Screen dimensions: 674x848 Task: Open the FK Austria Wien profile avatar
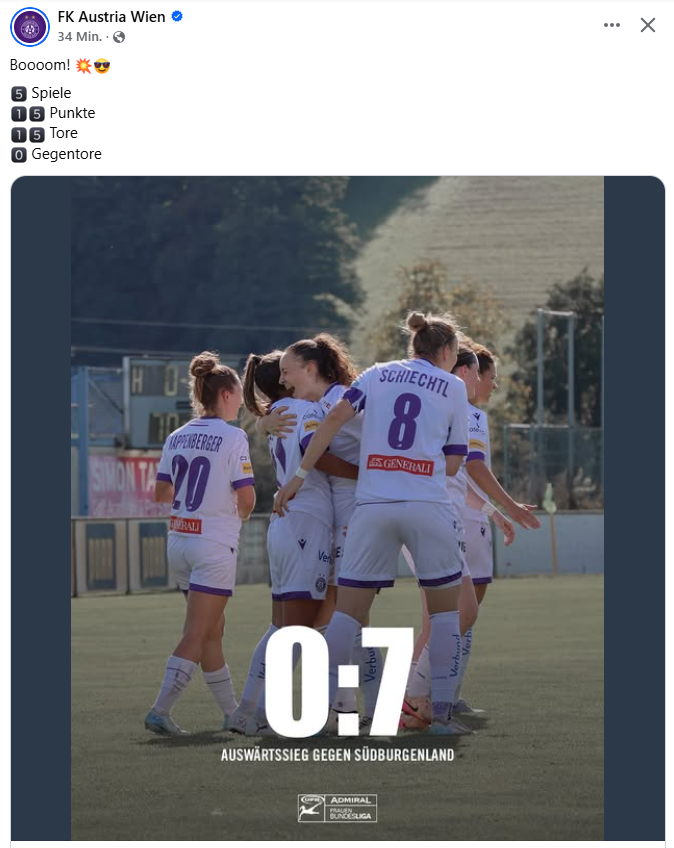pos(30,26)
